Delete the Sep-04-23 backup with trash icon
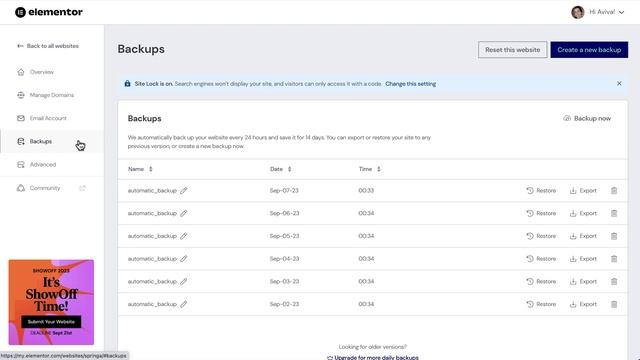 pos(614,259)
